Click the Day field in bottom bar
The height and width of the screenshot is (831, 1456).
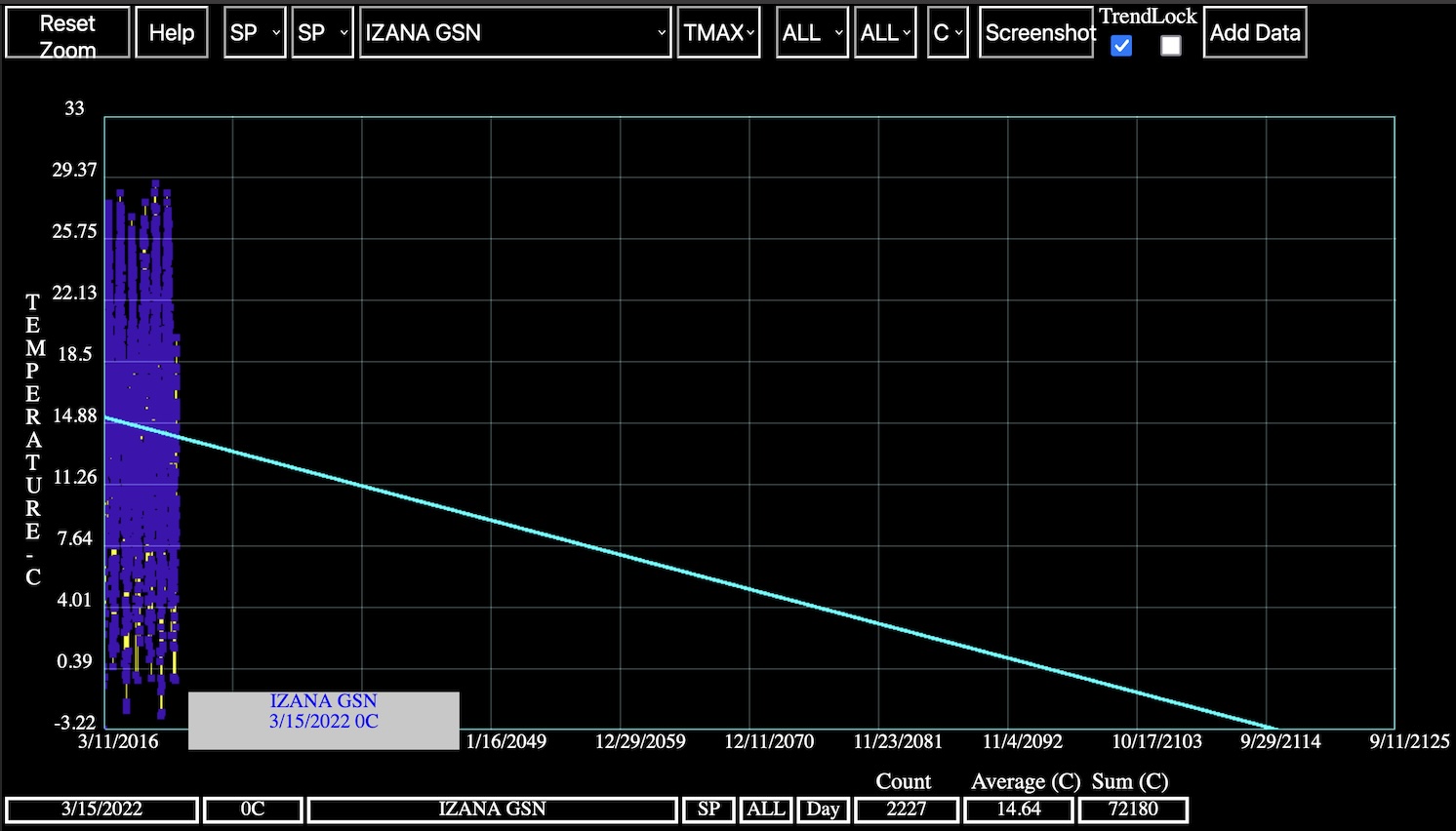click(x=823, y=810)
